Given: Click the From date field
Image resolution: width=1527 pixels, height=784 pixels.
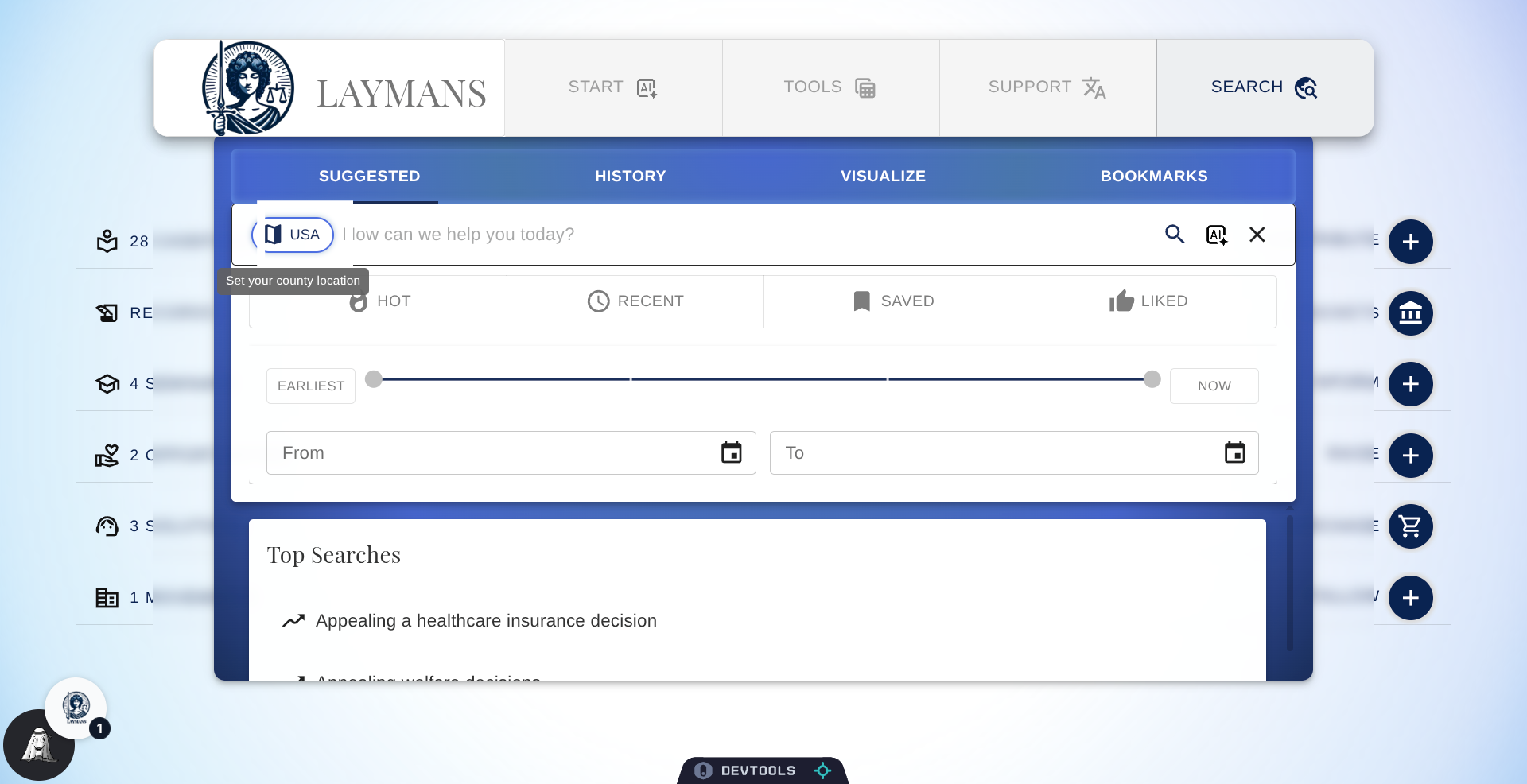Looking at the screenshot, I should [x=511, y=453].
